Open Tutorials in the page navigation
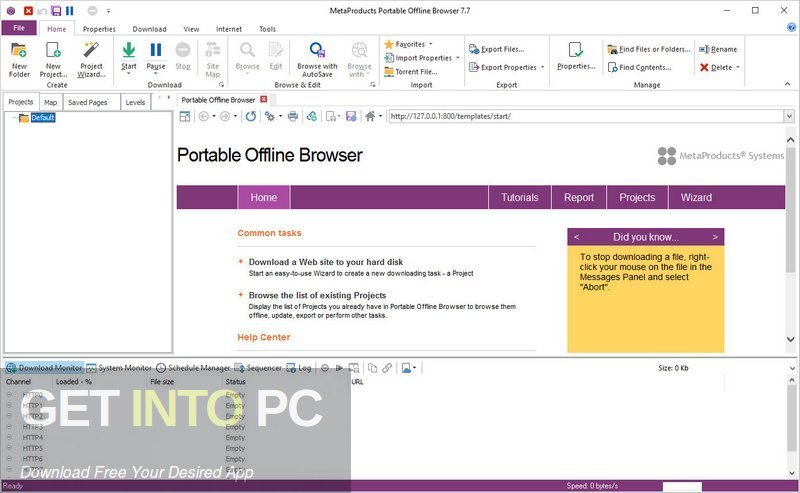 [x=519, y=198]
